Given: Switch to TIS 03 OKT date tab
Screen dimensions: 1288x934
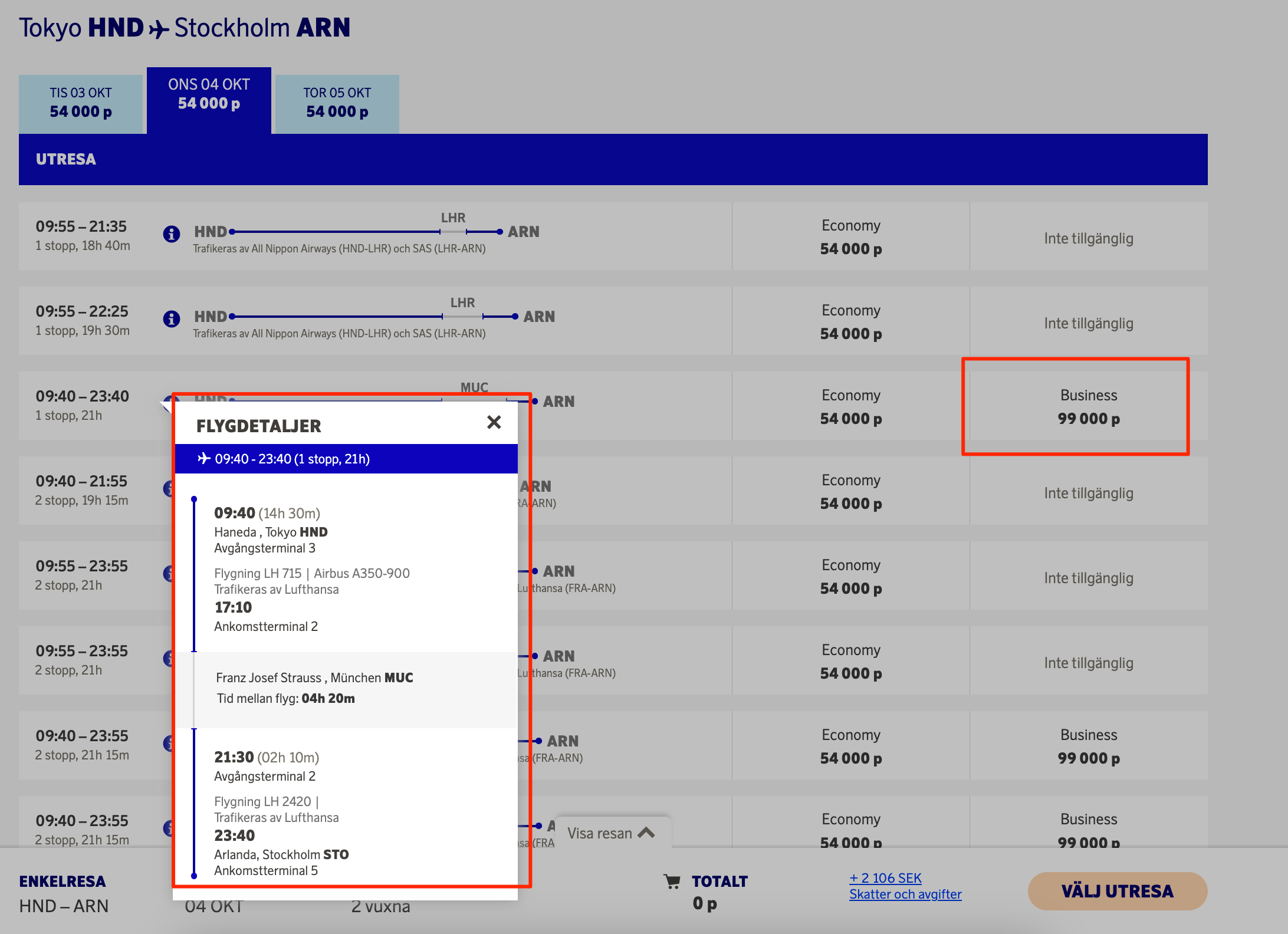Looking at the screenshot, I should [x=81, y=103].
